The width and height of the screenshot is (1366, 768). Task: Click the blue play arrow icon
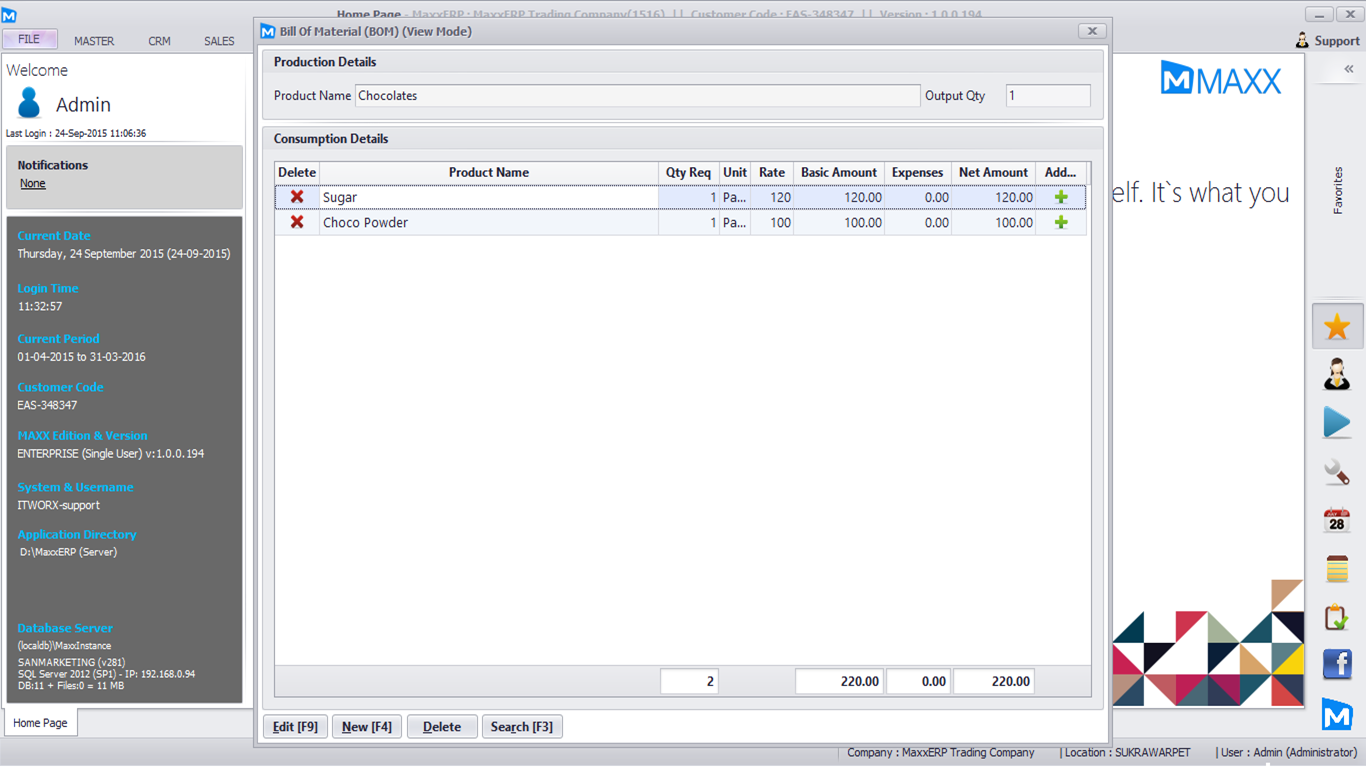[1337, 423]
